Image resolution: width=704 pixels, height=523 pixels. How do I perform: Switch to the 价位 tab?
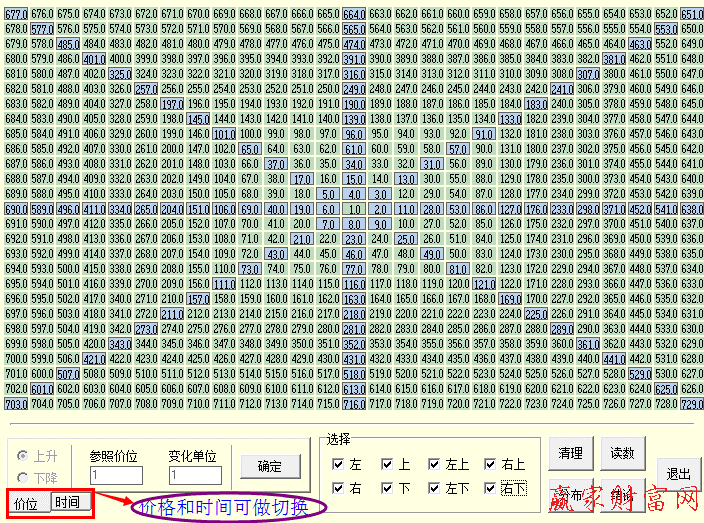27,503
